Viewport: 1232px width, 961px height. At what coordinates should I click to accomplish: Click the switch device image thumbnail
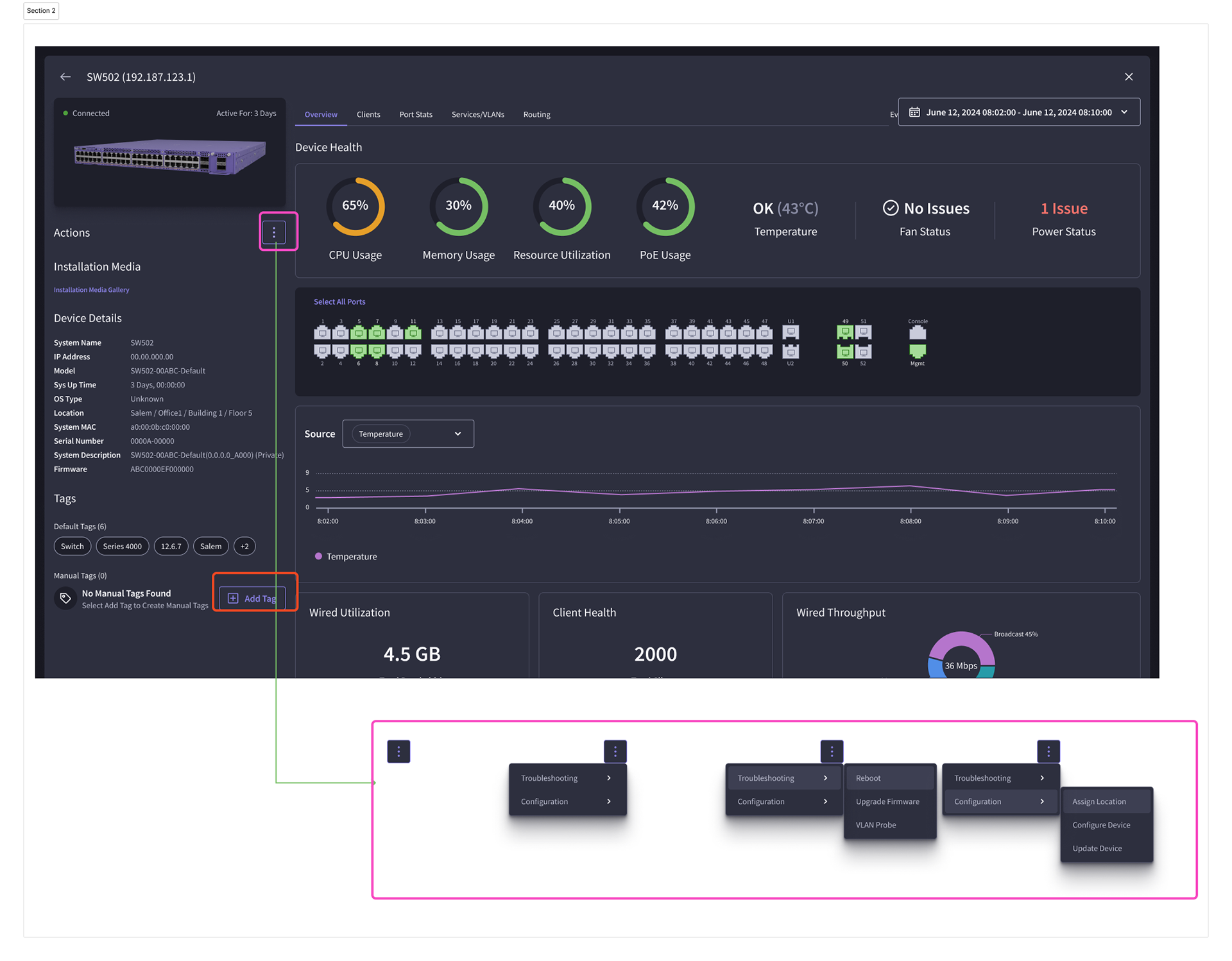click(x=169, y=157)
